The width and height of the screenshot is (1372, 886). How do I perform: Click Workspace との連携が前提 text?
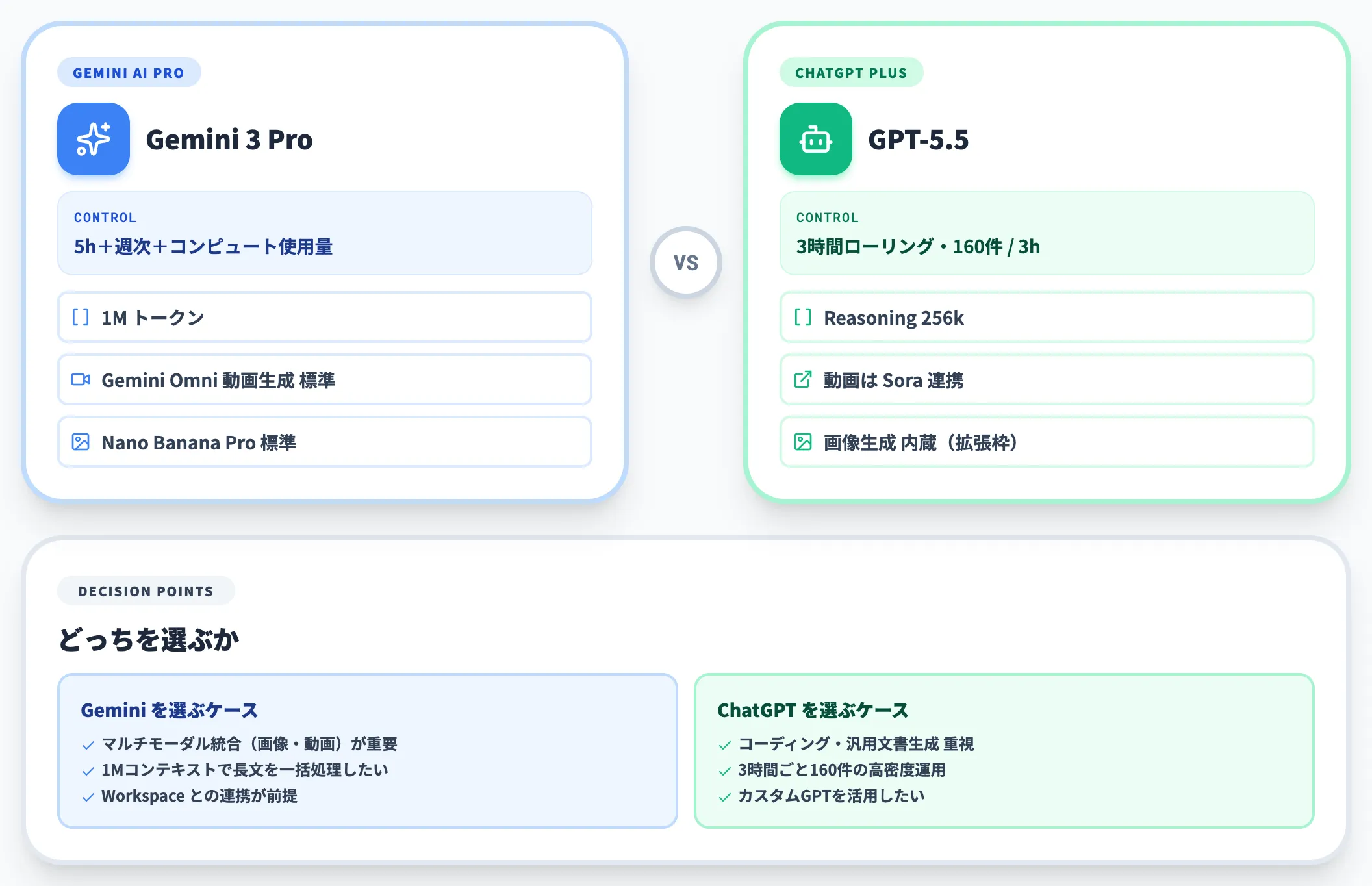(199, 796)
